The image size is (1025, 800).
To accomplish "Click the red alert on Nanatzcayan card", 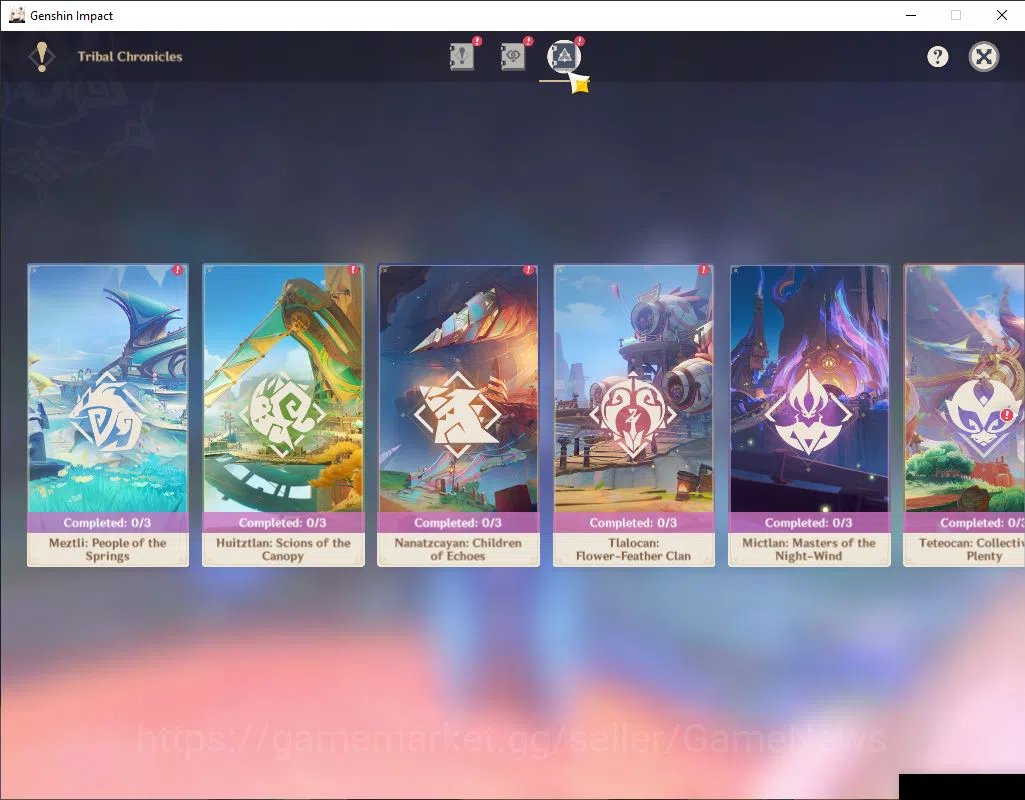I will (528, 269).
